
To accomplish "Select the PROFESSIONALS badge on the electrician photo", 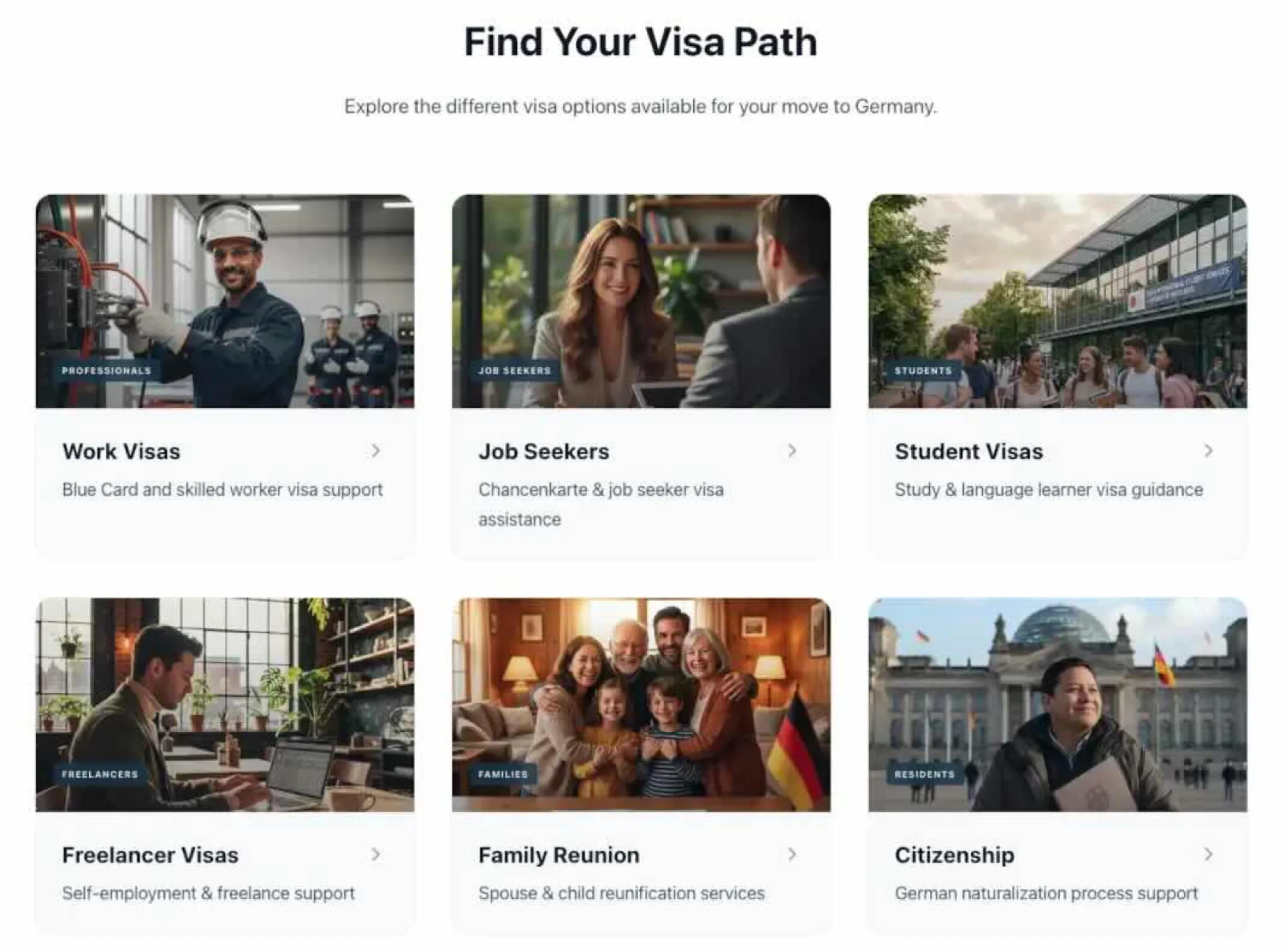I will click(x=106, y=371).
